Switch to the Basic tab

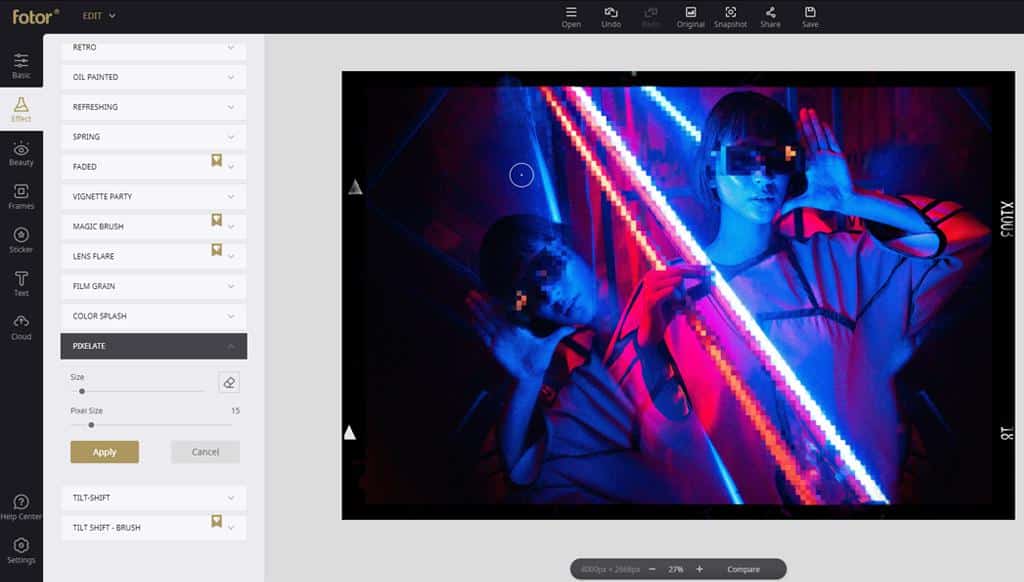(21, 66)
